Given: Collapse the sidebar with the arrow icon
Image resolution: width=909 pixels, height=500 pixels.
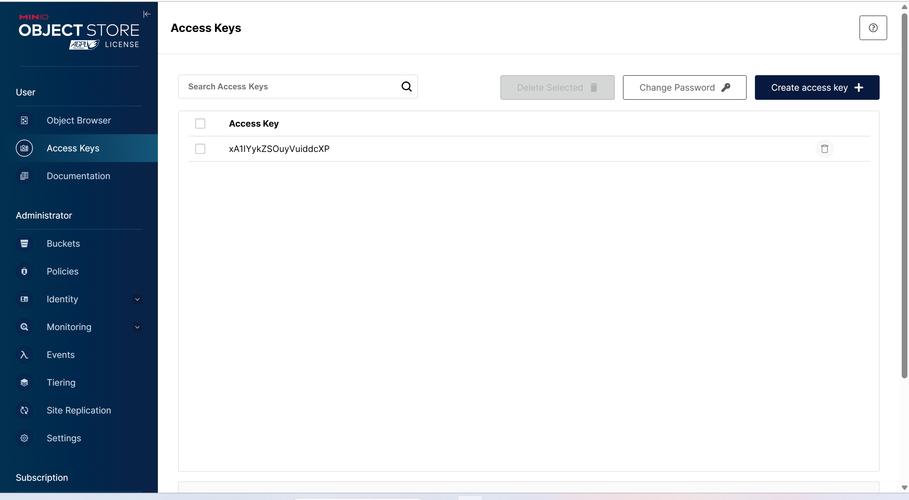Looking at the screenshot, I should [147, 14].
